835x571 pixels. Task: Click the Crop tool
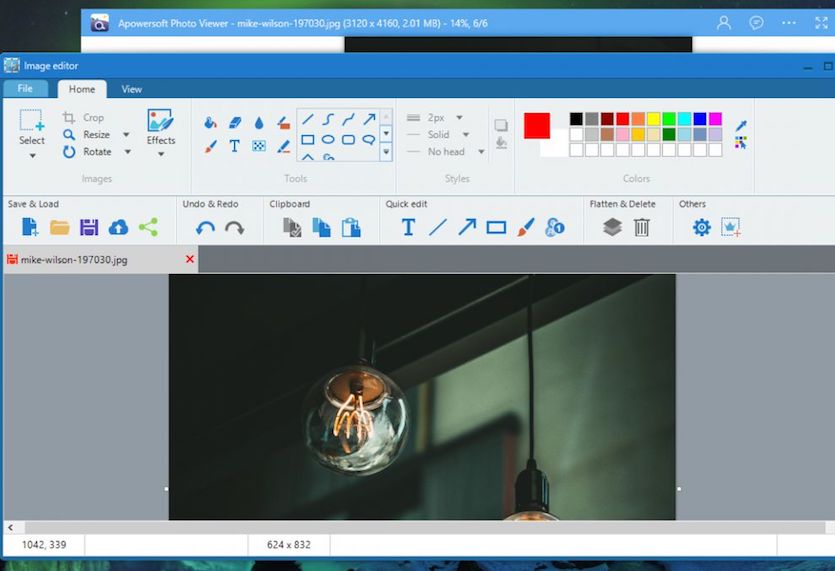click(x=84, y=118)
